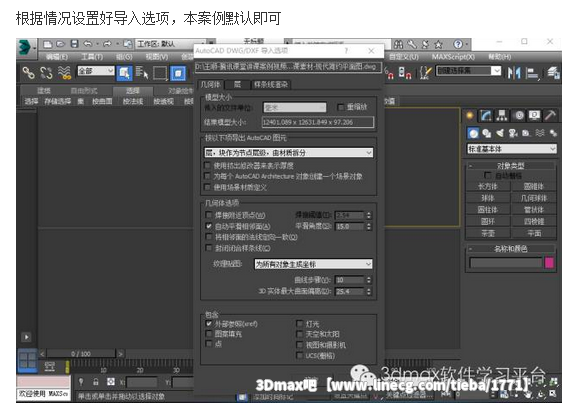Switch to the 几何体 tab in import dialog
The width and height of the screenshot is (568, 404).
(210, 84)
